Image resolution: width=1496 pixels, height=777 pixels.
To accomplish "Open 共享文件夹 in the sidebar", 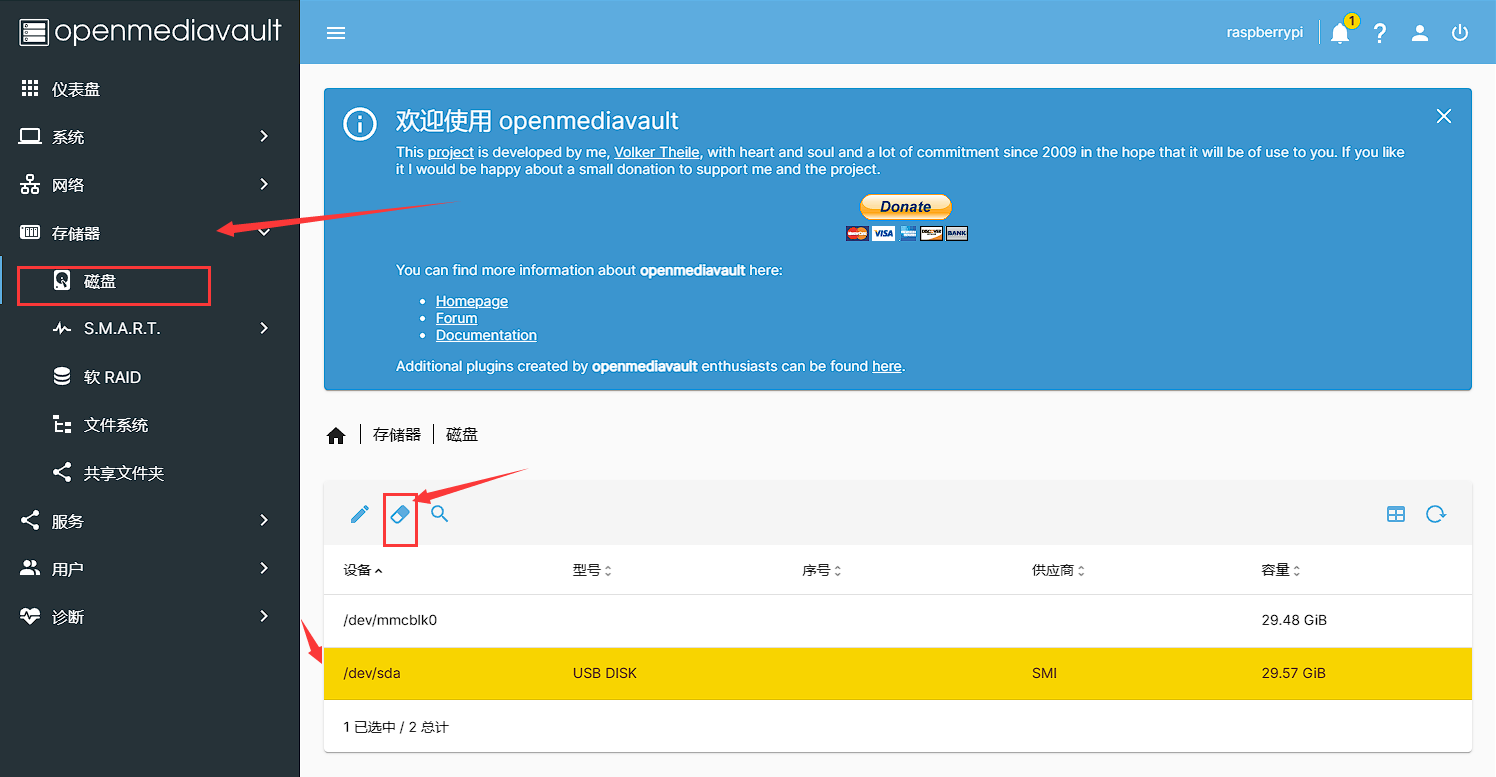I will point(150,473).
